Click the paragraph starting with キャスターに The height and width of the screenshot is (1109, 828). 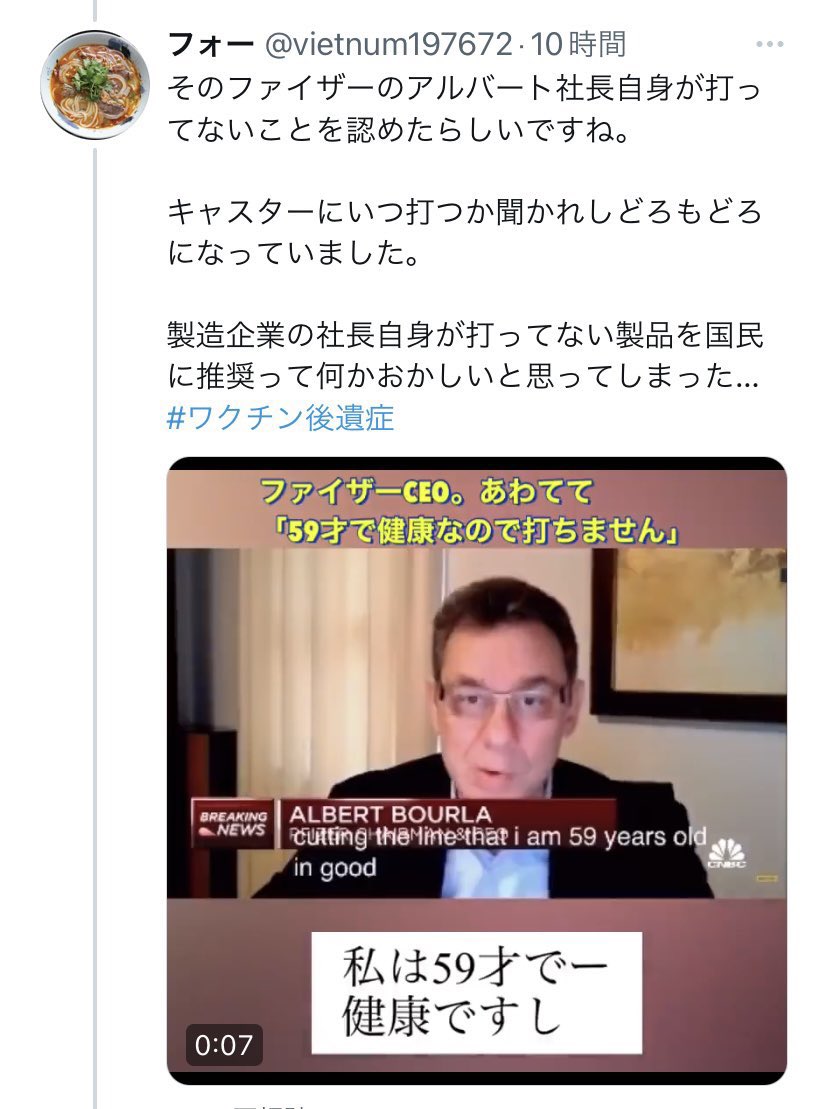464,232
